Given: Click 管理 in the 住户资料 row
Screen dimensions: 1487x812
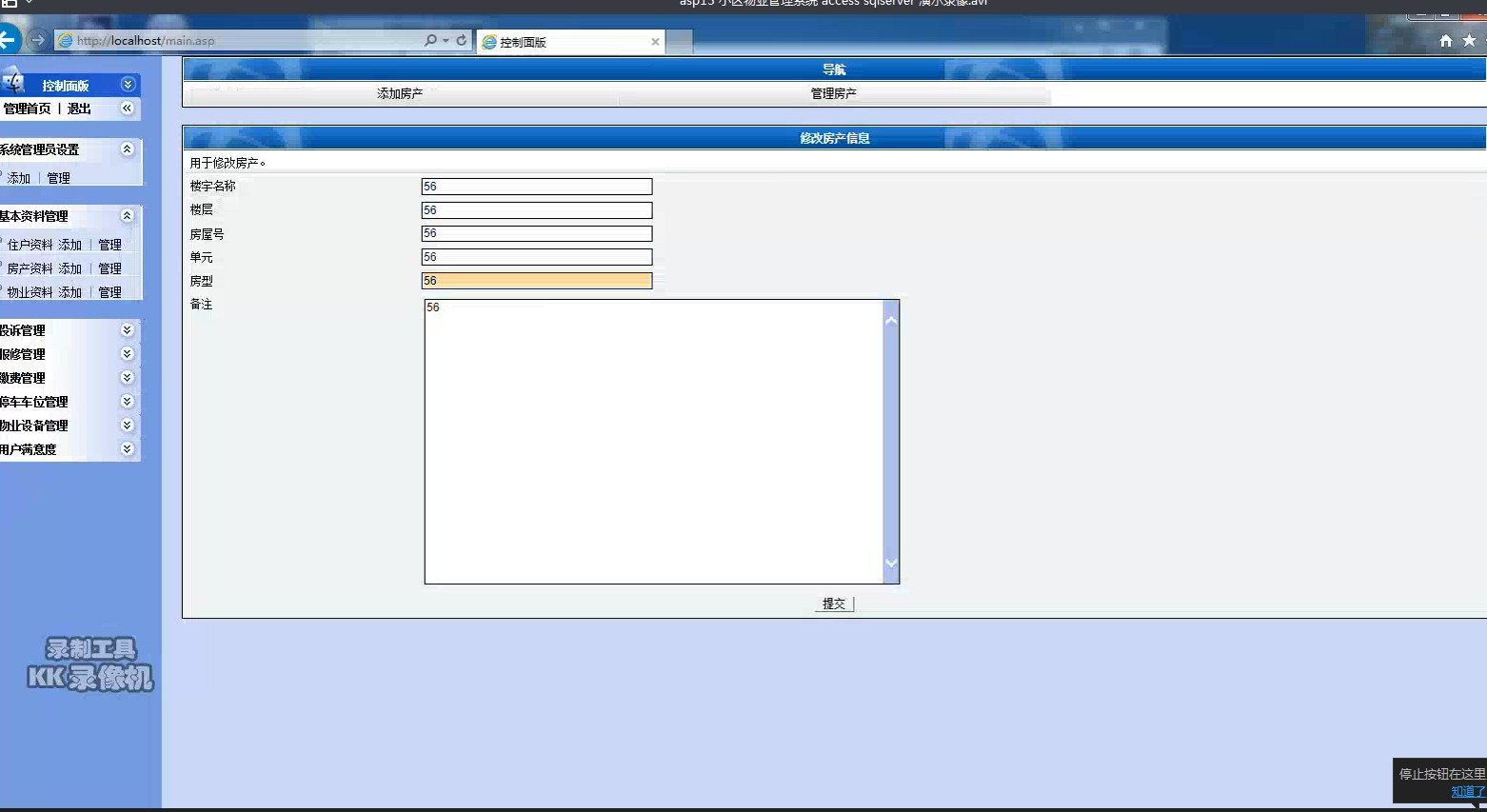Looking at the screenshot, I should click(110, 245).
